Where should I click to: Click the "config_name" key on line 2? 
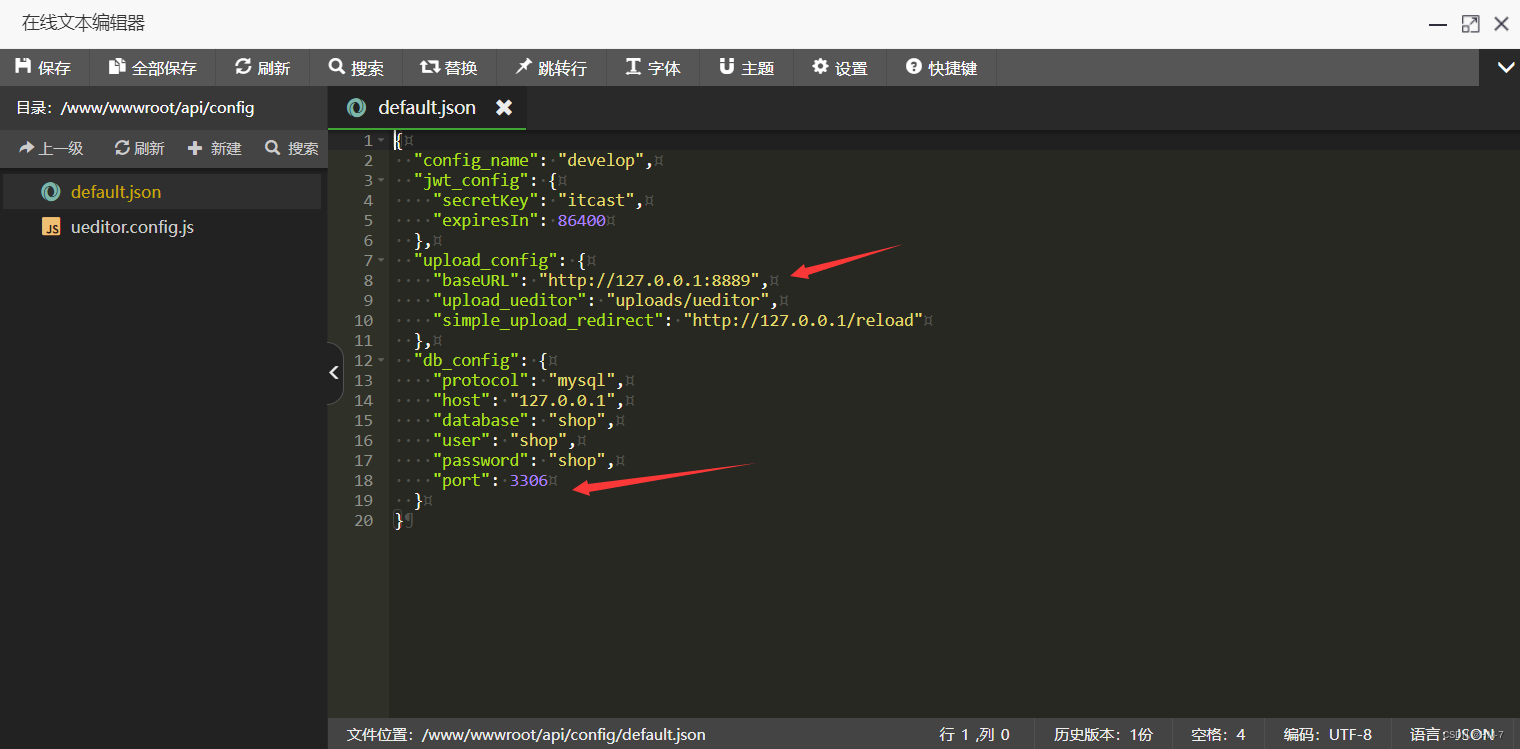pos(478,160)
